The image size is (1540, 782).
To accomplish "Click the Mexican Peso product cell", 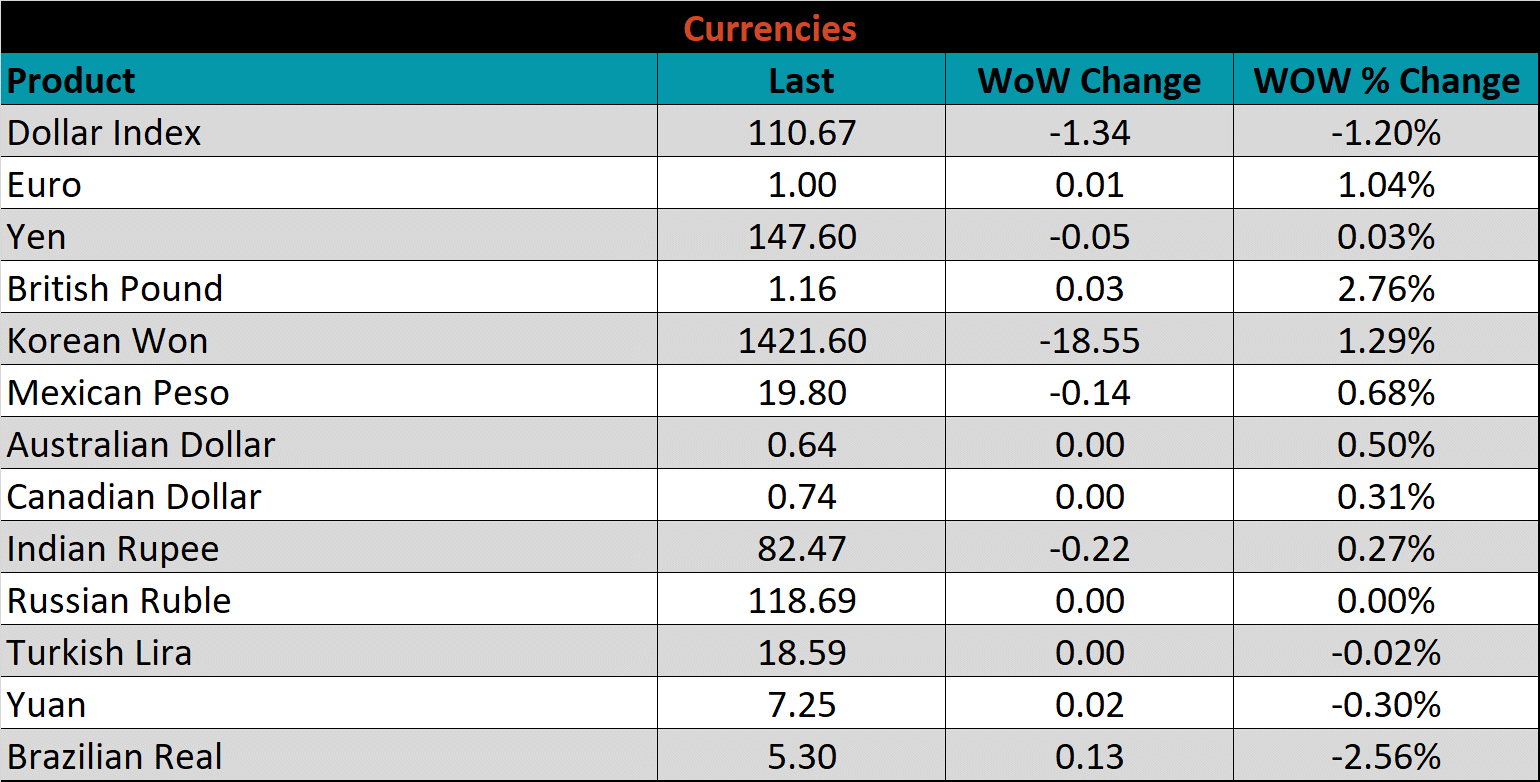I will click(x=118, y=392).
